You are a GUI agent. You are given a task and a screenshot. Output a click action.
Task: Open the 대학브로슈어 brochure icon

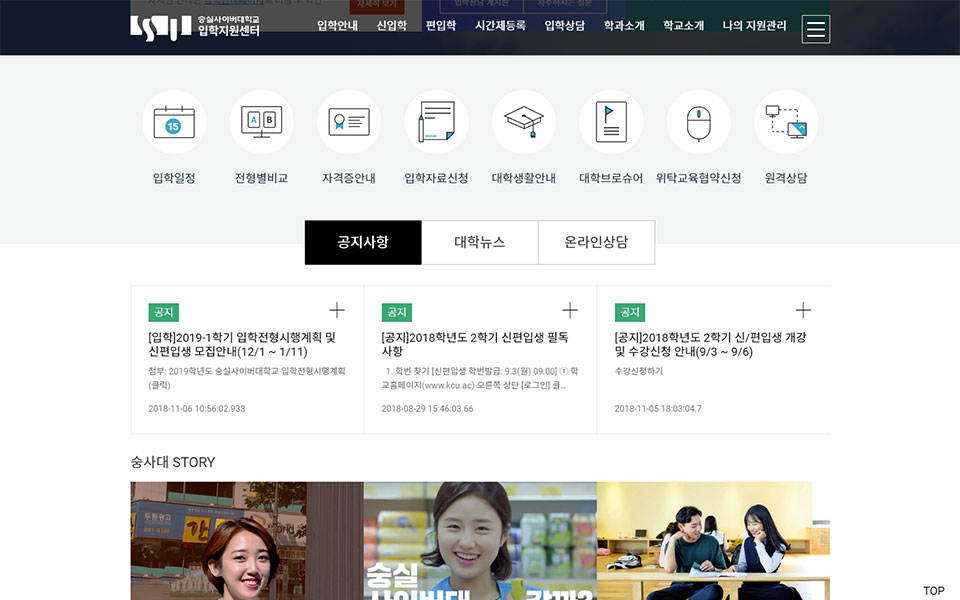611,122
